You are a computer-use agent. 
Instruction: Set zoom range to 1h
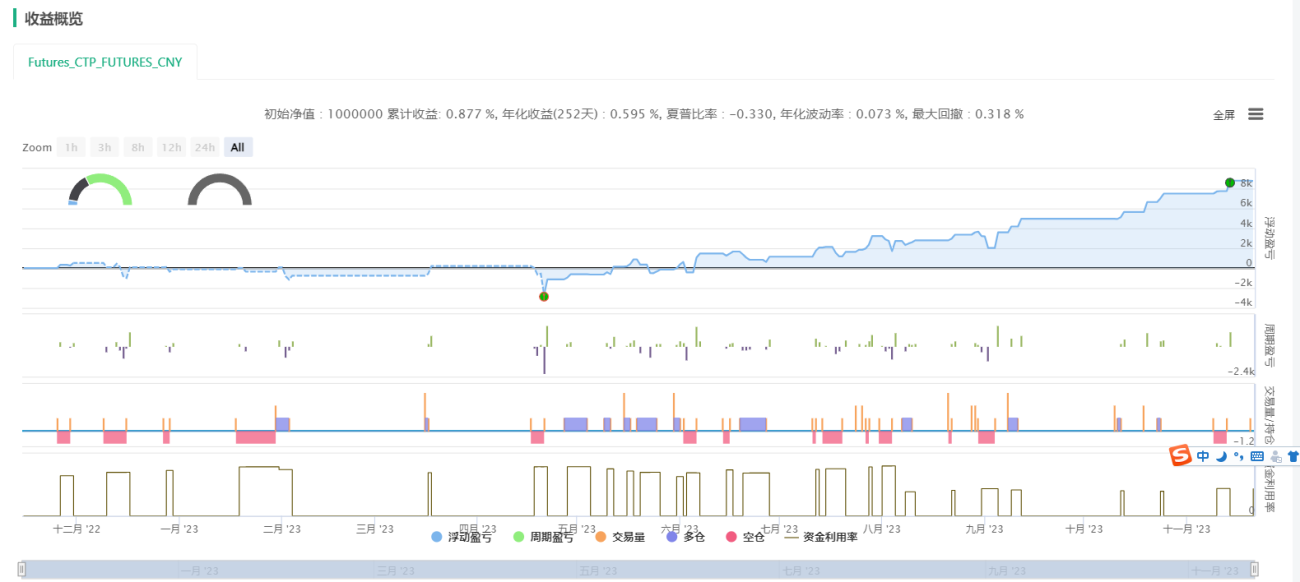pyautogui.click(x=71, y=147)
